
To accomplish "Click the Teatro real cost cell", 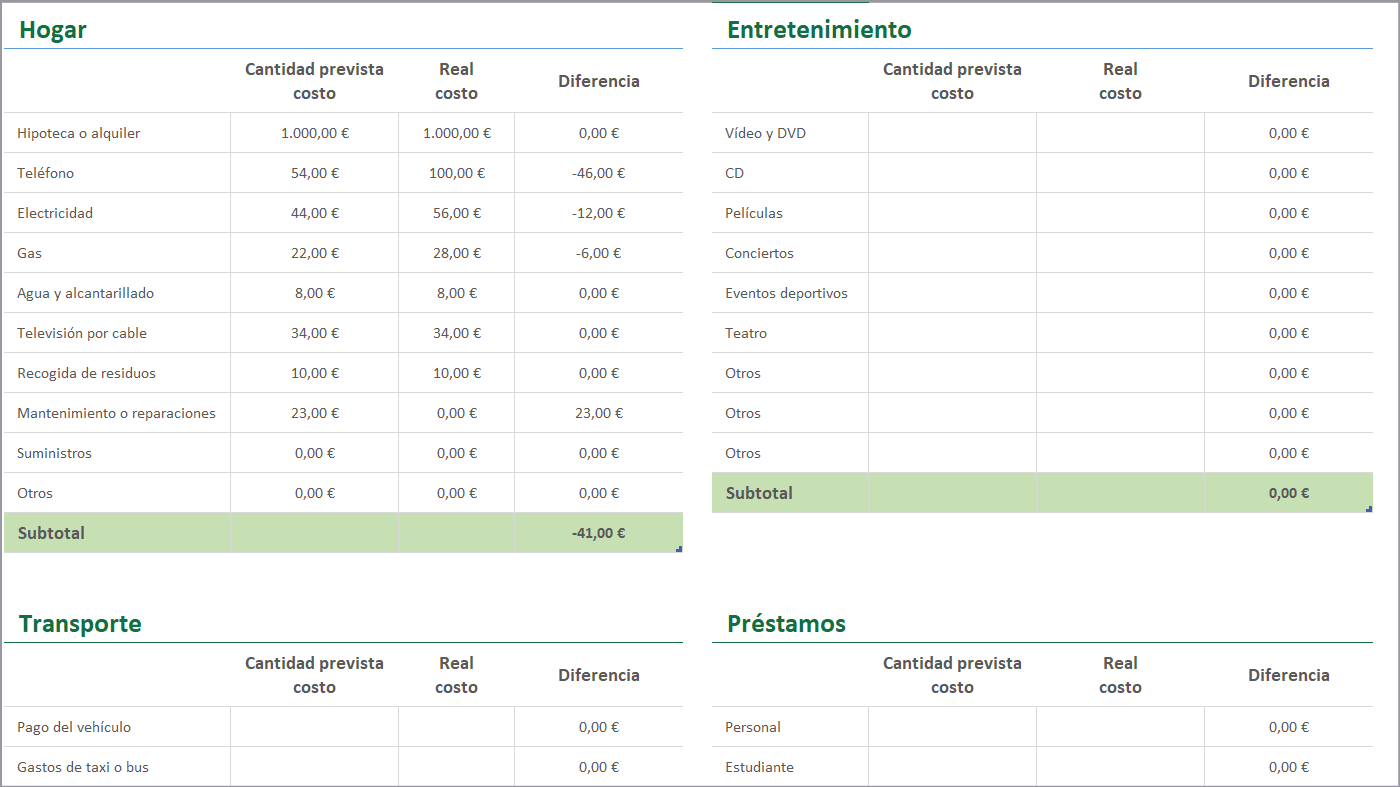I will pyautogui.click(x=1120, y=333).
